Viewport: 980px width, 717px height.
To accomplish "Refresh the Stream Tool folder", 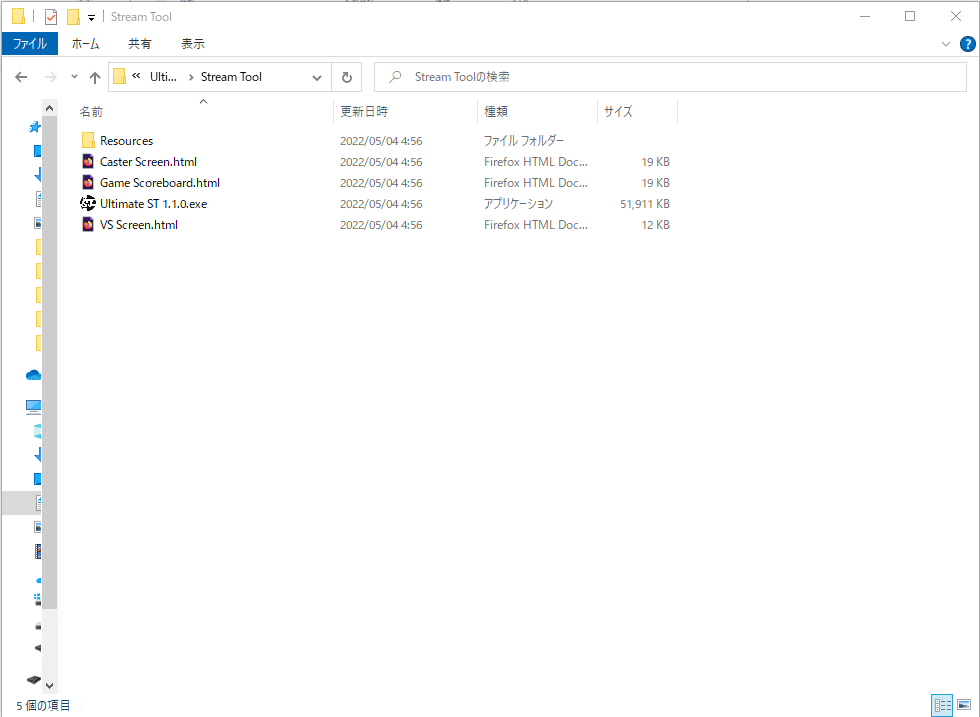I will tap(347, 77).
